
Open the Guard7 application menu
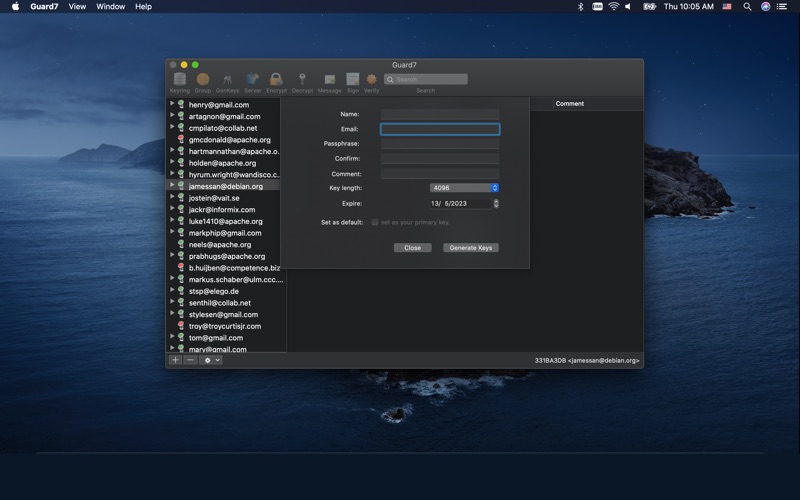[x=44, y=7]
